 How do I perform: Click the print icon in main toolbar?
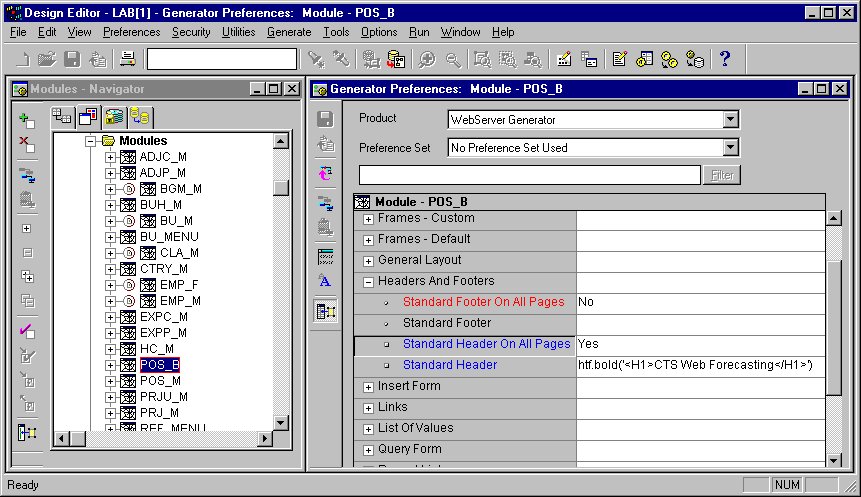[x=127, y=59]
